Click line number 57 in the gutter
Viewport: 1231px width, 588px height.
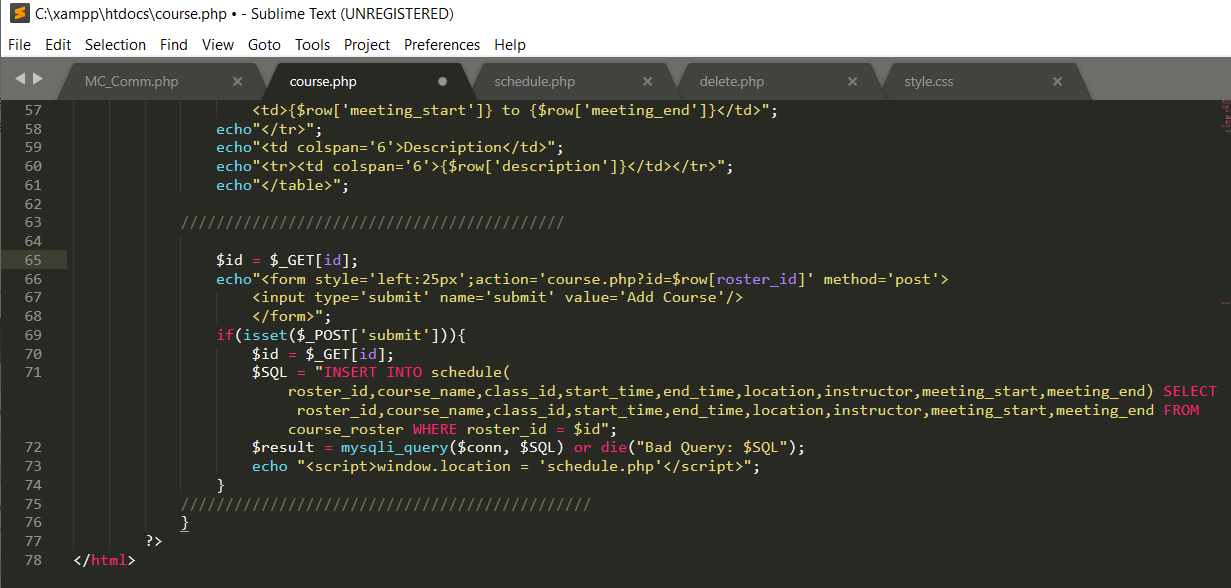point(32,110)
